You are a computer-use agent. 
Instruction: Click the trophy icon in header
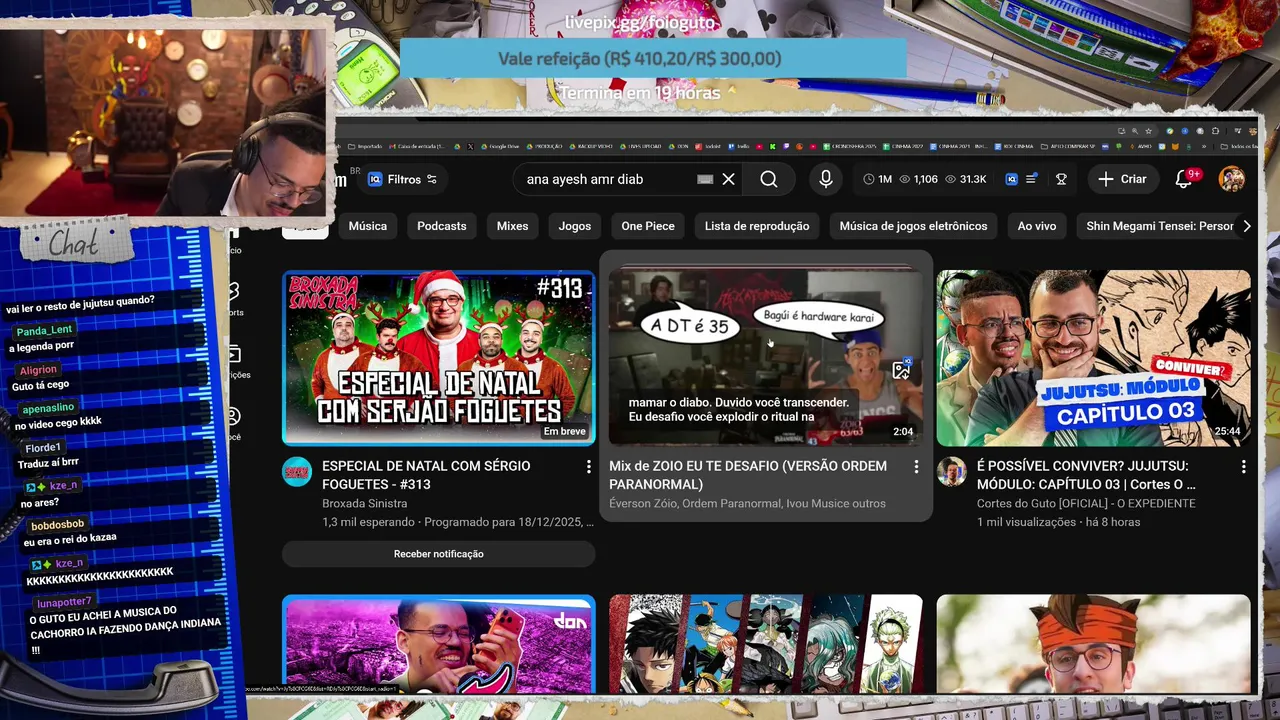(1061, 179)
